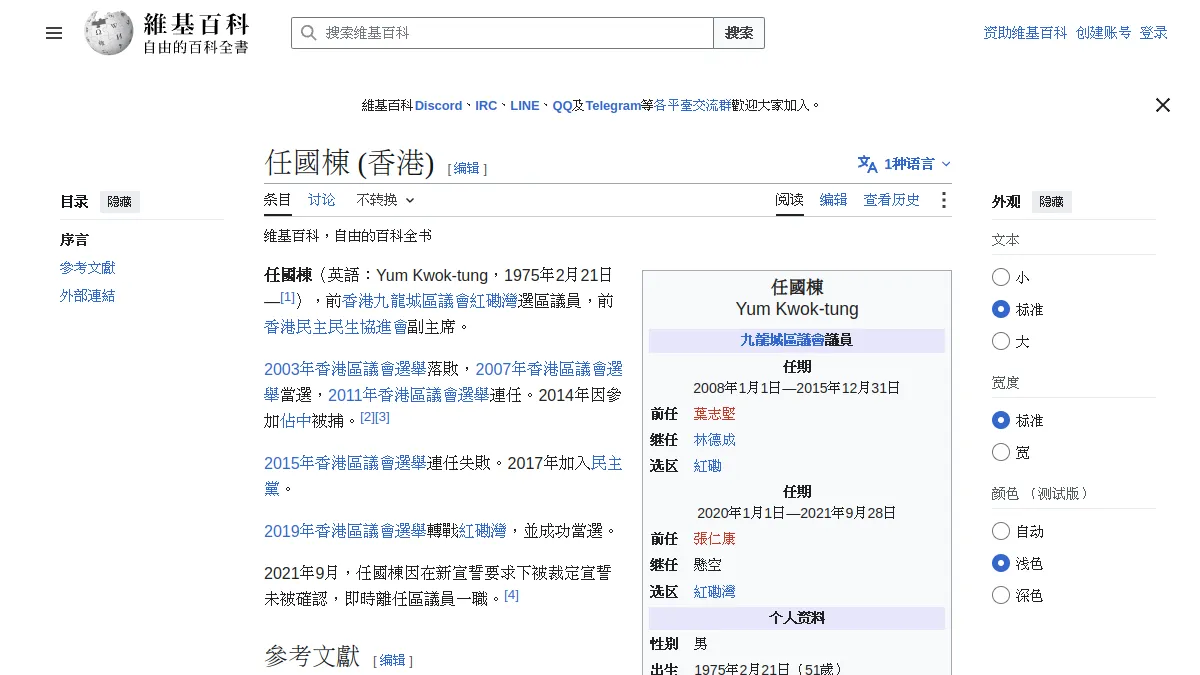The width and height of the screenshot is (1200, 675).
Task: Open the Discord link in banner
Action: pyautogui.click(x=439, y=105)
